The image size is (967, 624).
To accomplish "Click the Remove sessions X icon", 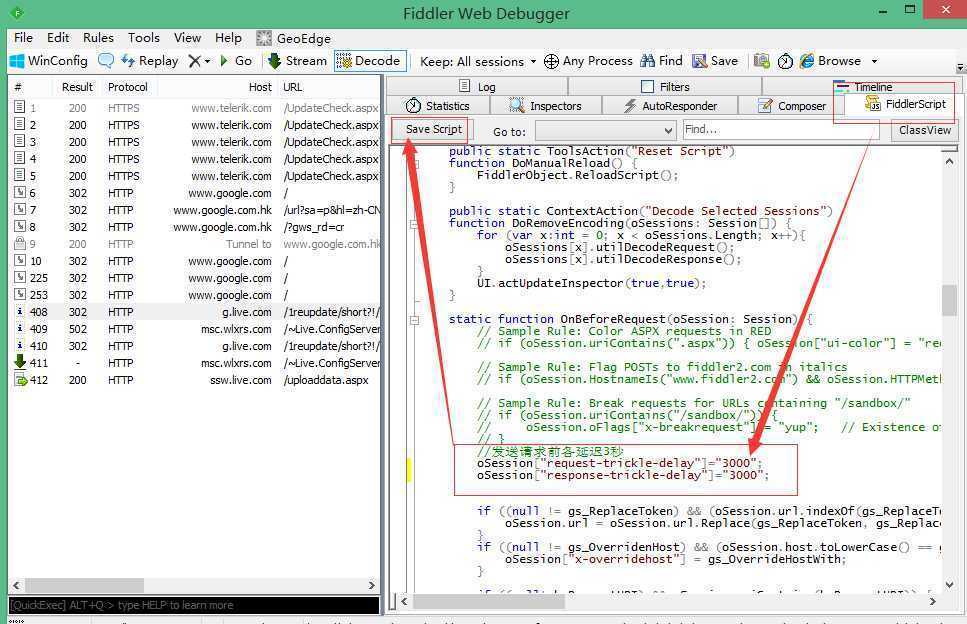I will (x=194, y=61).
